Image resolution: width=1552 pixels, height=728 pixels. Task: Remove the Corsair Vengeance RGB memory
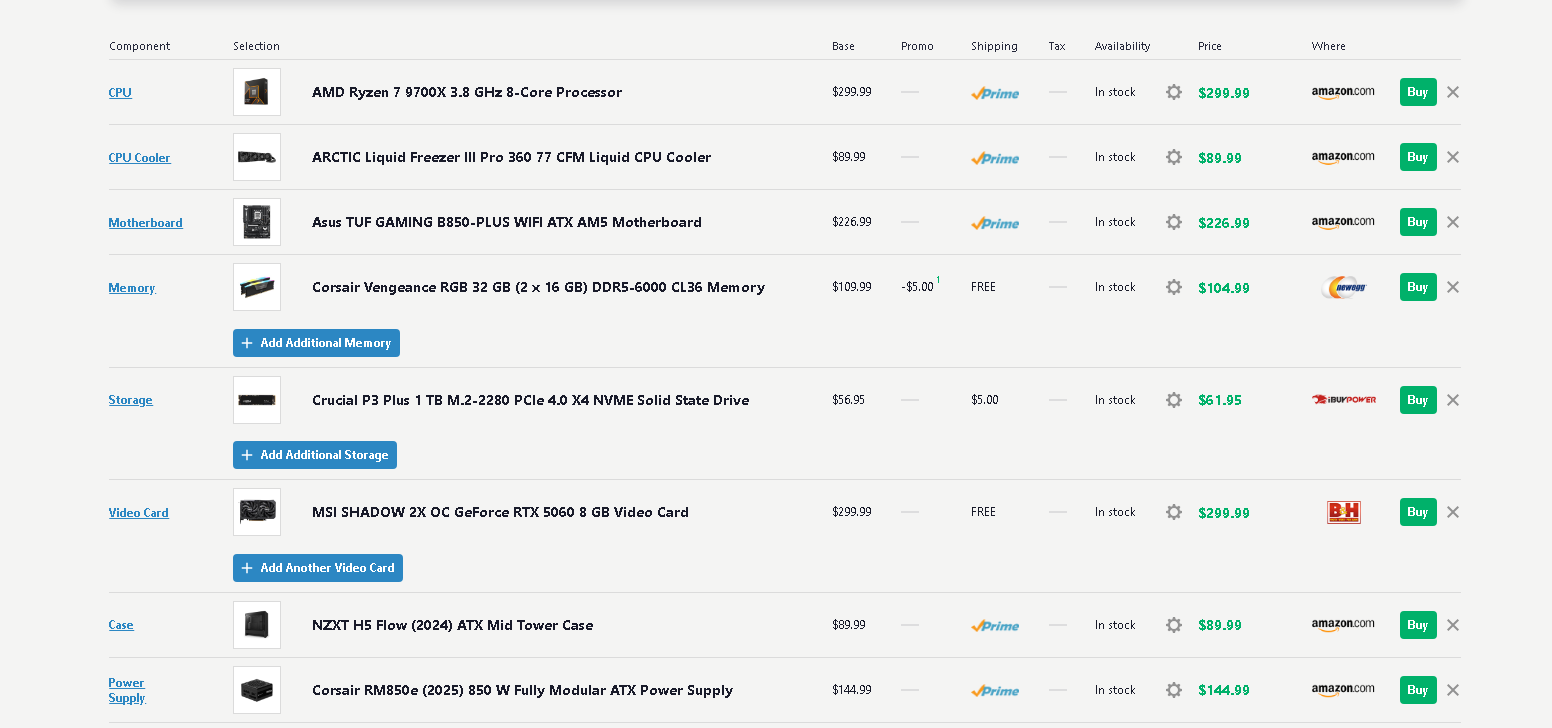coord(1453,287)
